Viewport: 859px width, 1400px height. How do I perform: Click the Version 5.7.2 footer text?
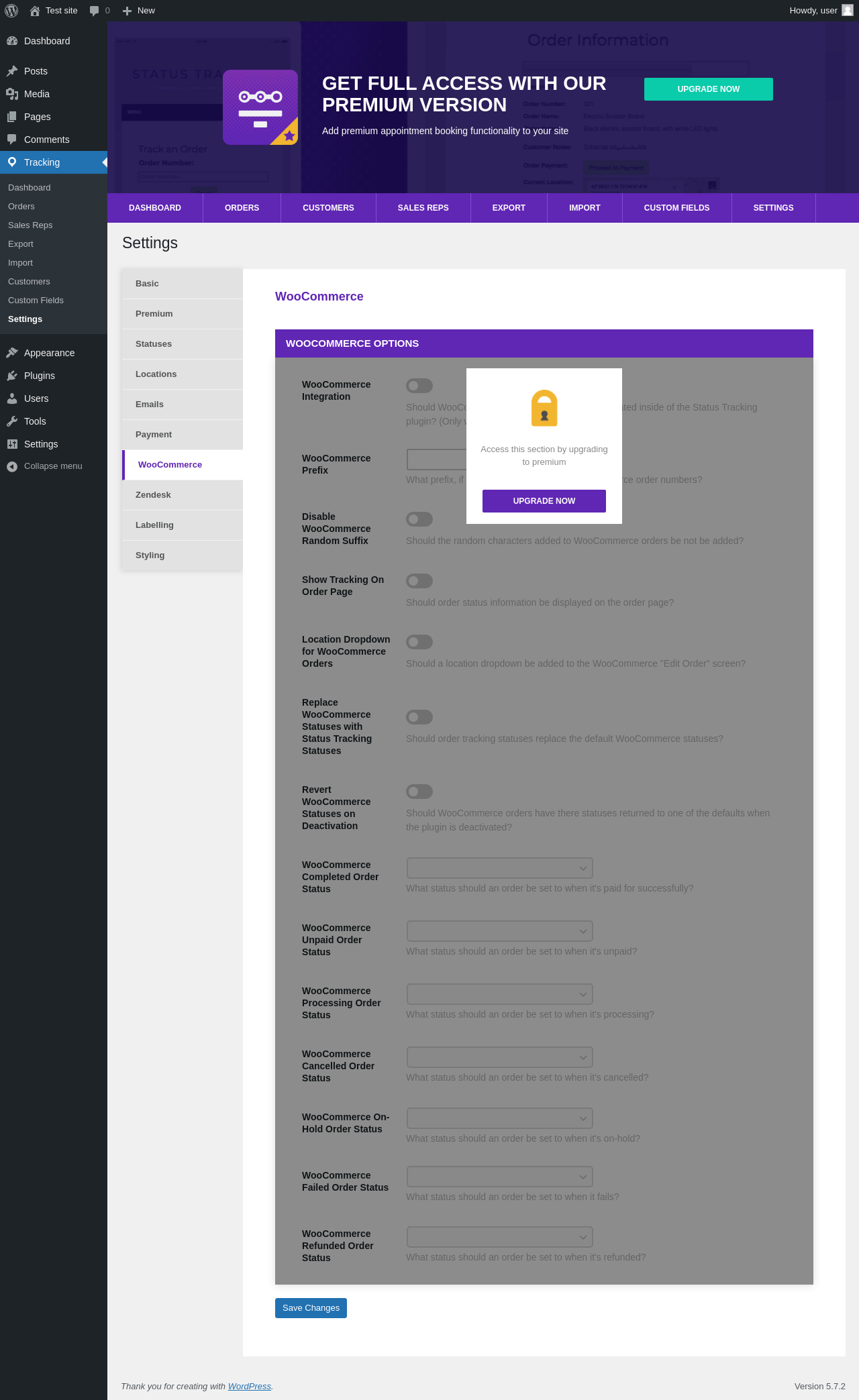(x=820, y=1386)
